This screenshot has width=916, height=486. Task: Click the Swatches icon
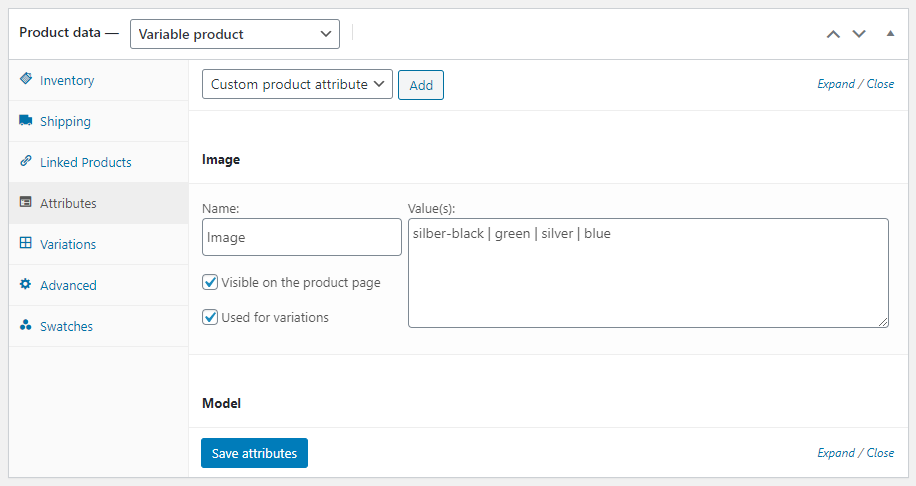pyautogui.click(x=26, y=326)
